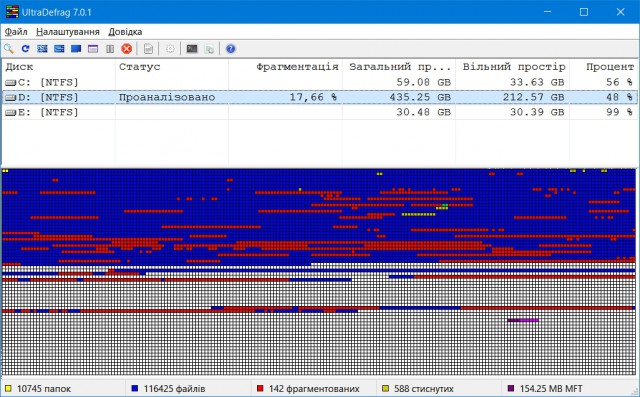The width and height of the screenshot is (640, 397).
Task: Click the 588 стиснутих status text
Action: pos(424,389)
